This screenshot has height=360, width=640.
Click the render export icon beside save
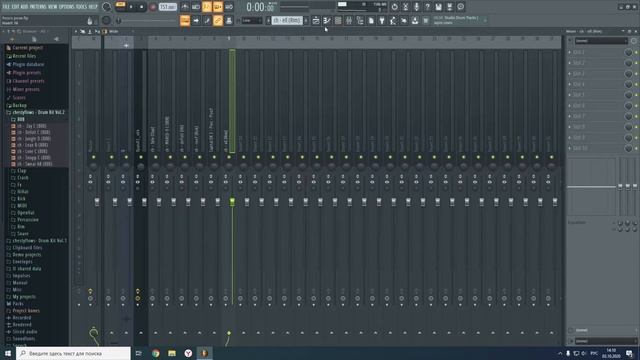click(x=449, y=7)
